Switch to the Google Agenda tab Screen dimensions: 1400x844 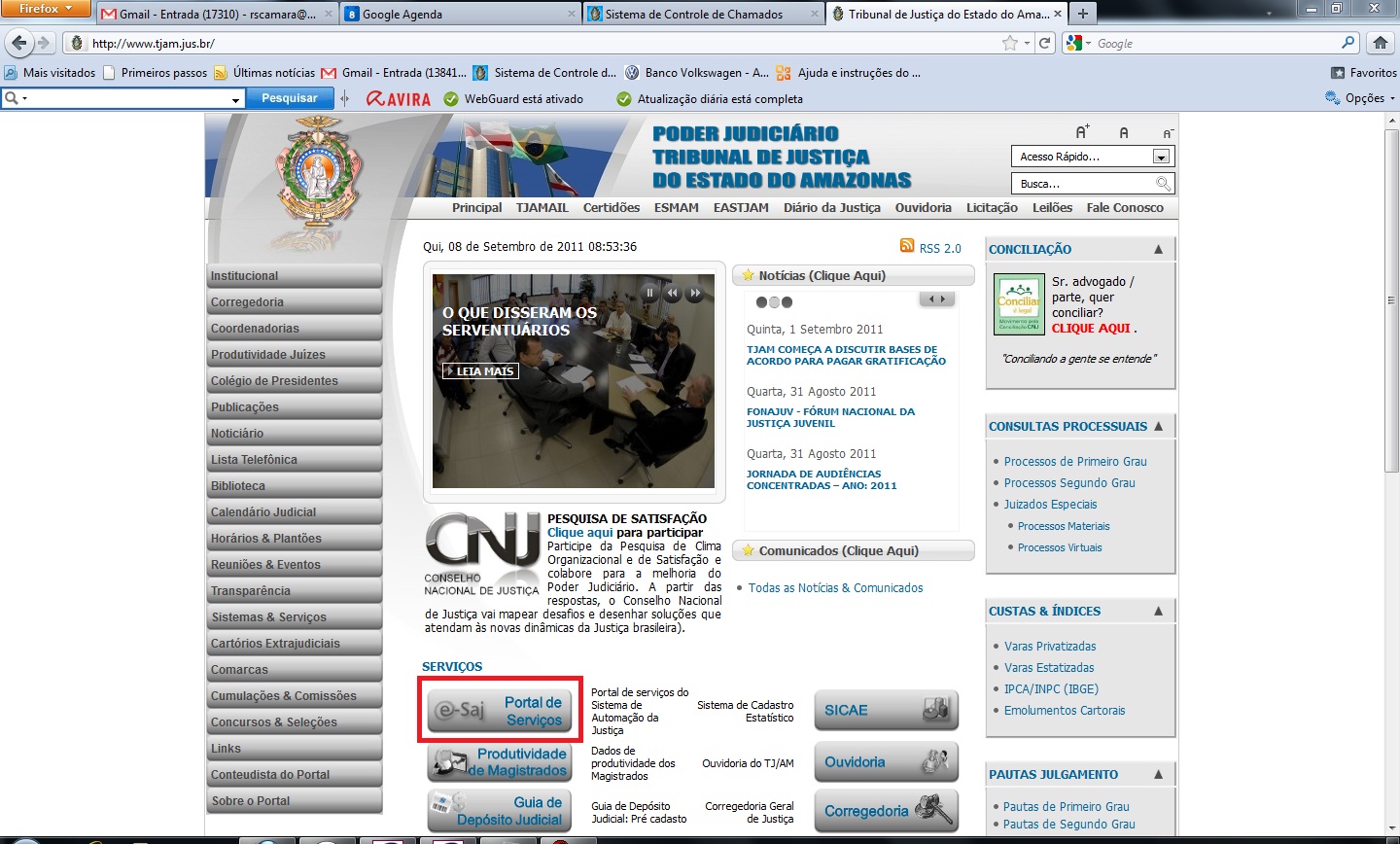click(402, 15)
